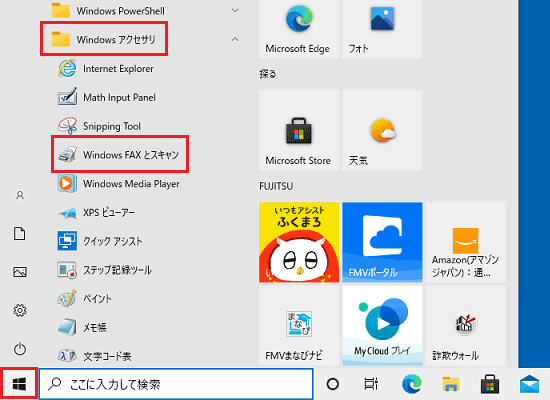The width and height of the screenshot is (550, 400).
Task: Open Documents from the Start sidebar
Action: coord(20,234)
